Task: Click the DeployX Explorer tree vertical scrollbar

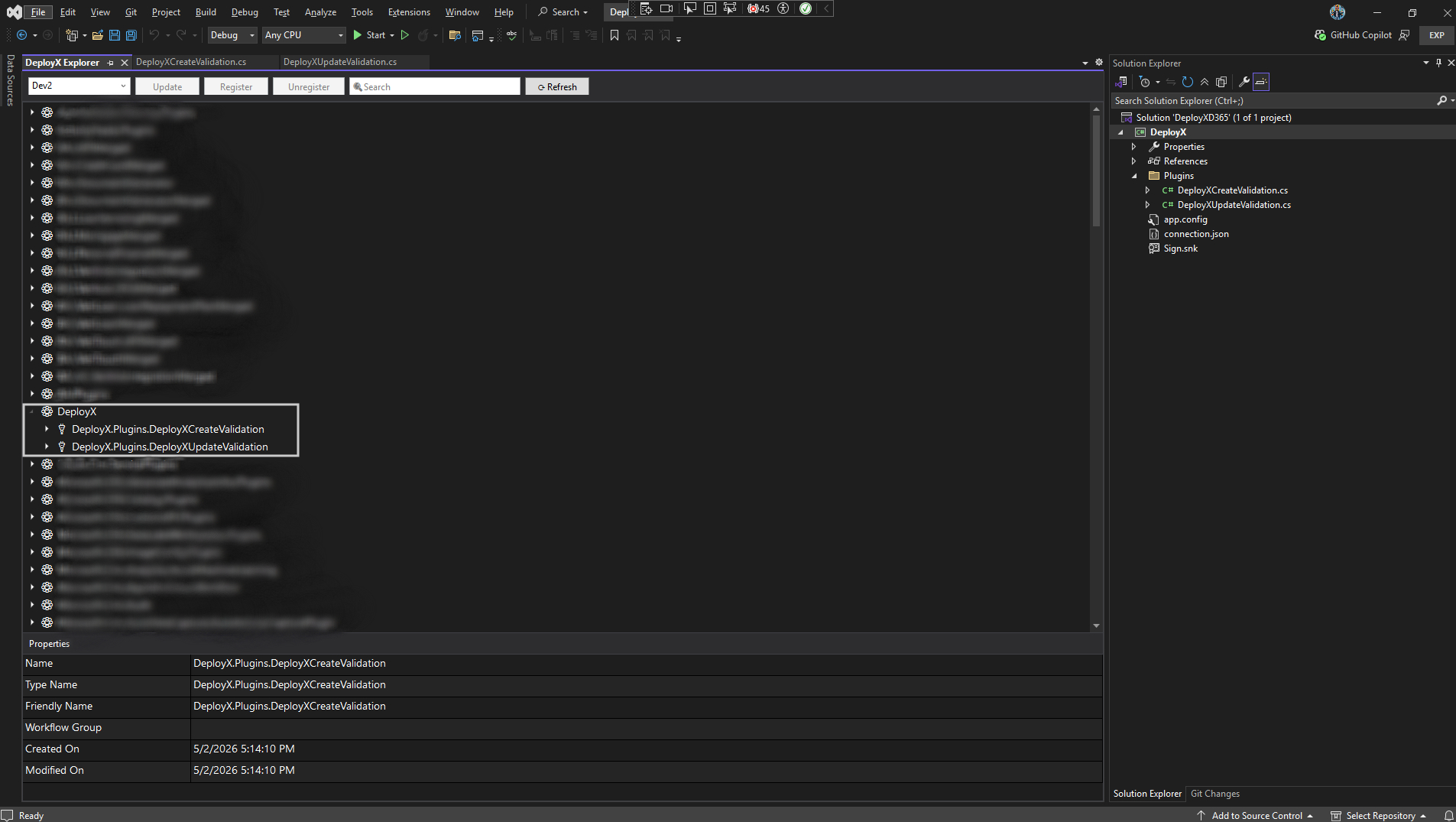Action: tap(1096, 367)
